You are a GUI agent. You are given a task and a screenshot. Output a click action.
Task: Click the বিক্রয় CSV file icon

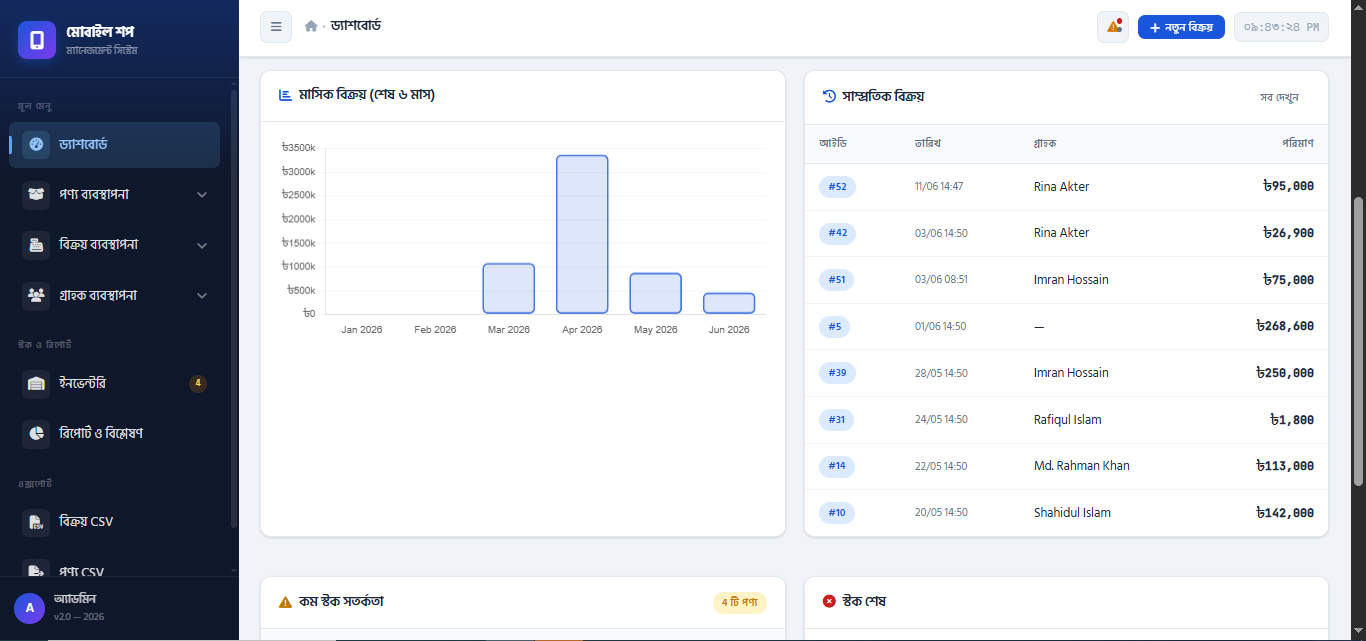click(36, 522)
